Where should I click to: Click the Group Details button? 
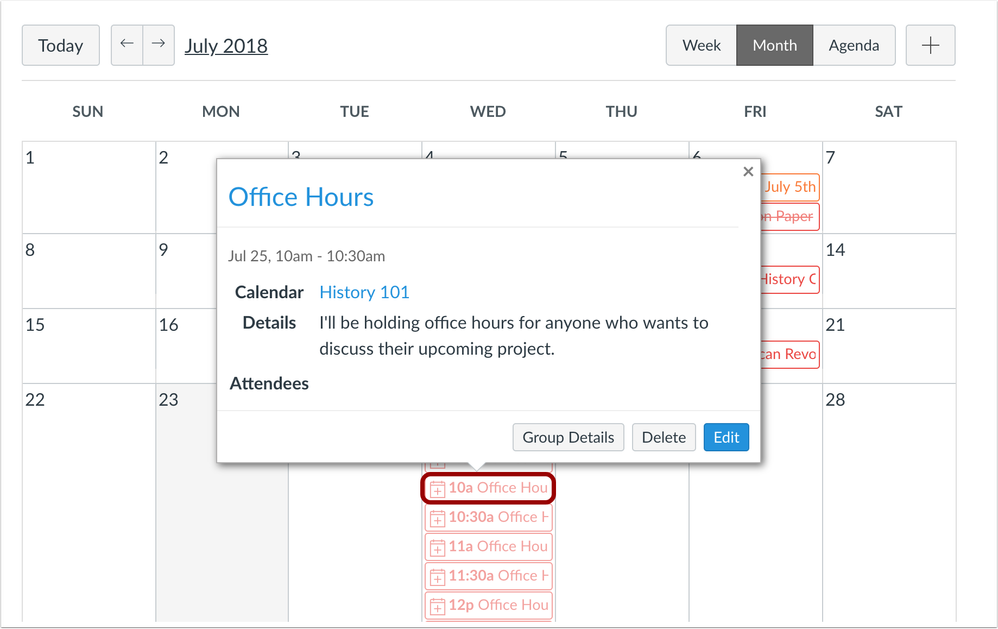(x=567, y=437)
